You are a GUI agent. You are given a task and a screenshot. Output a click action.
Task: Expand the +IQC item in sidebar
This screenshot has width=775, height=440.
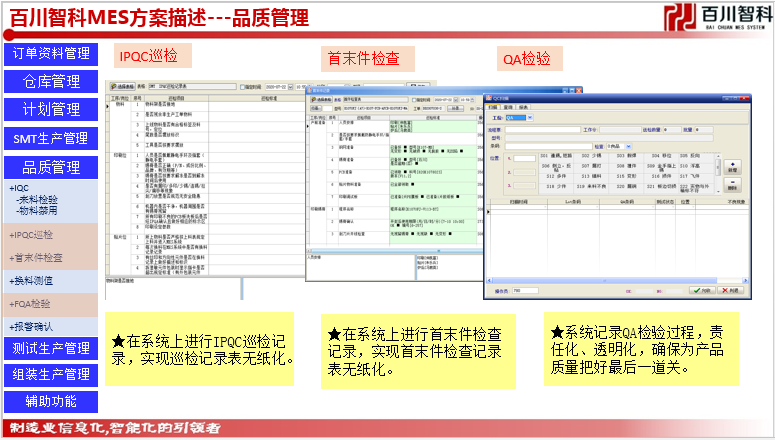[x=19, y=188]
